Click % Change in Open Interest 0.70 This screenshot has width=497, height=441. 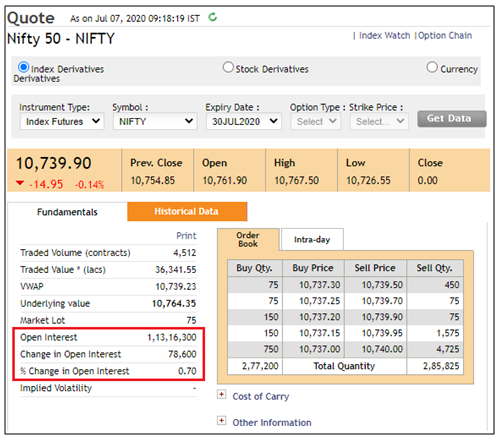(187, 371)
